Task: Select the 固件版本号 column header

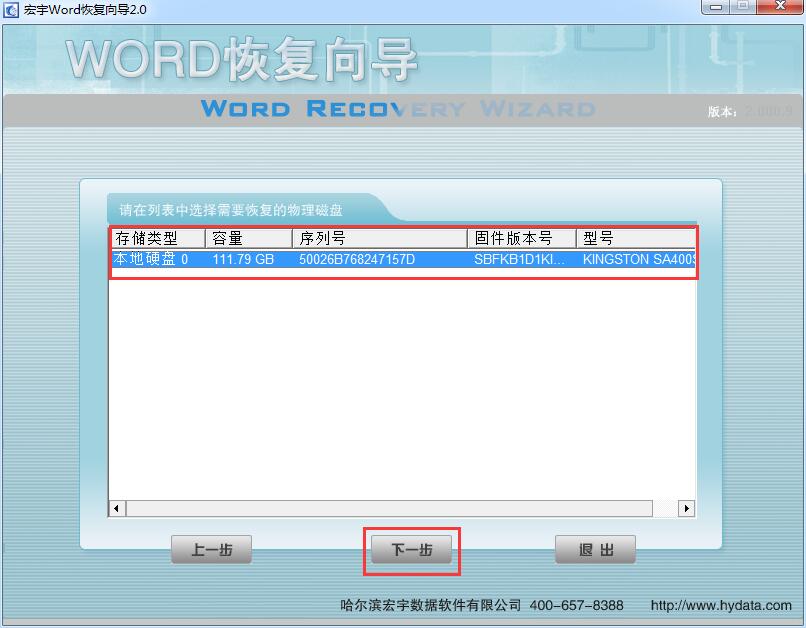Action: [x=521, y=238]
